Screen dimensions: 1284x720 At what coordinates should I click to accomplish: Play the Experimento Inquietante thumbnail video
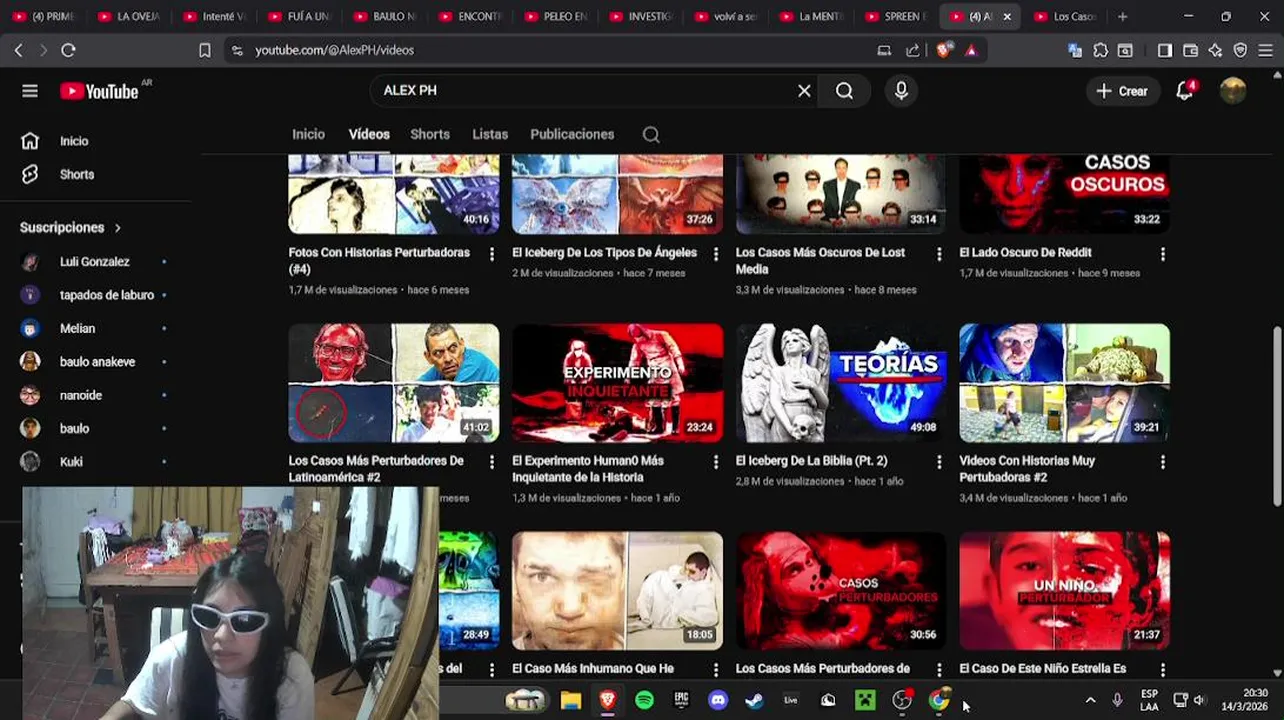click(617, 383)
